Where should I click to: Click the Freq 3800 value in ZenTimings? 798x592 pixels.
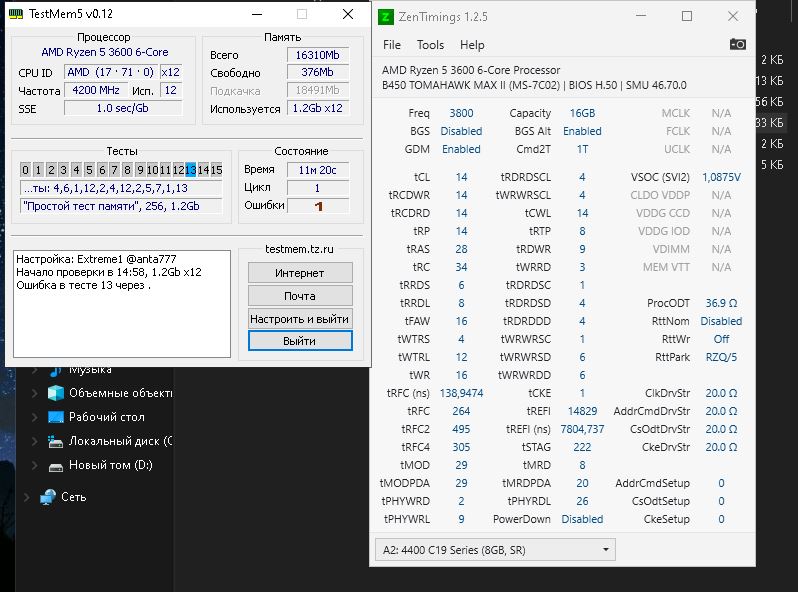pos(461,113)
